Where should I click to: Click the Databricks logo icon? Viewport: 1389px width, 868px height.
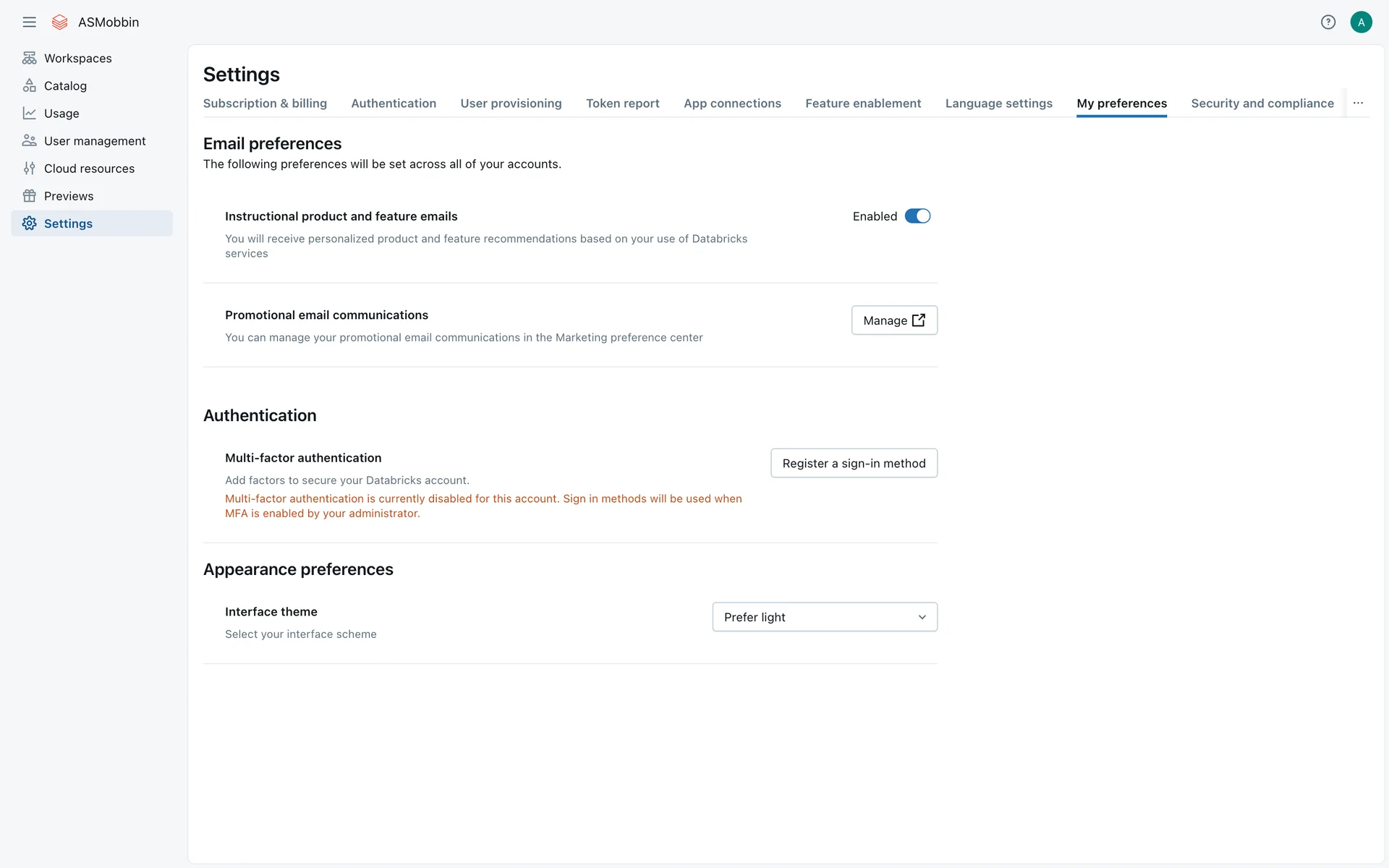coord(60,22)
